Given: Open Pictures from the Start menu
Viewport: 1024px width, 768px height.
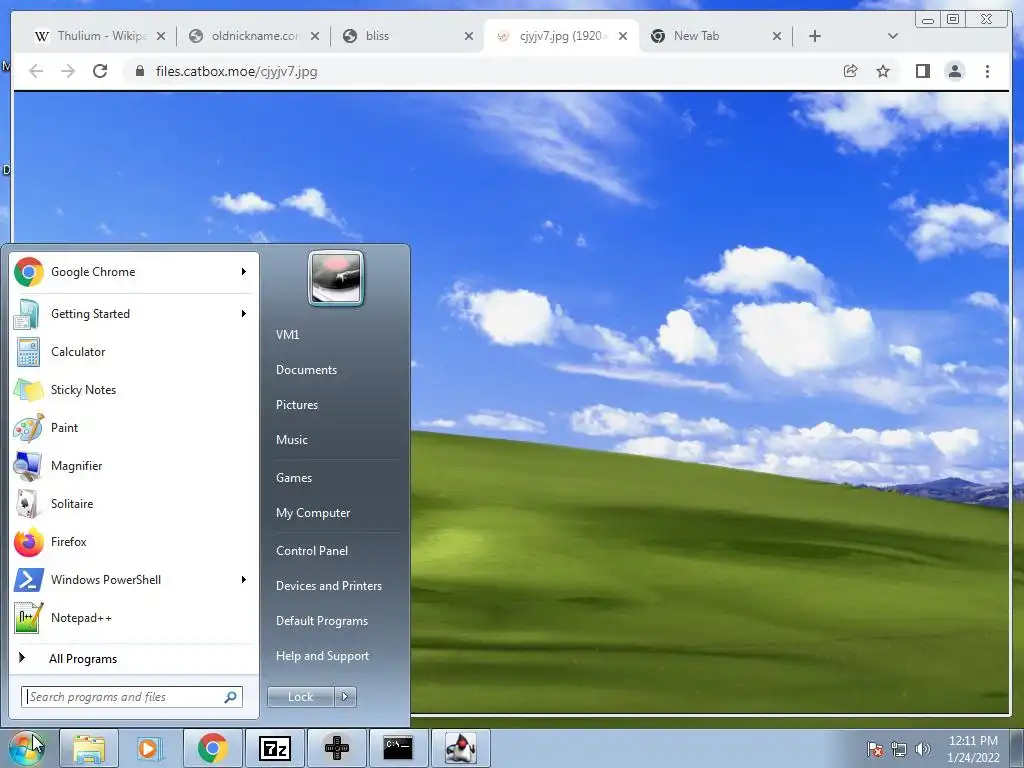Looking at the screenshot, I should click(x=296, y=405).
